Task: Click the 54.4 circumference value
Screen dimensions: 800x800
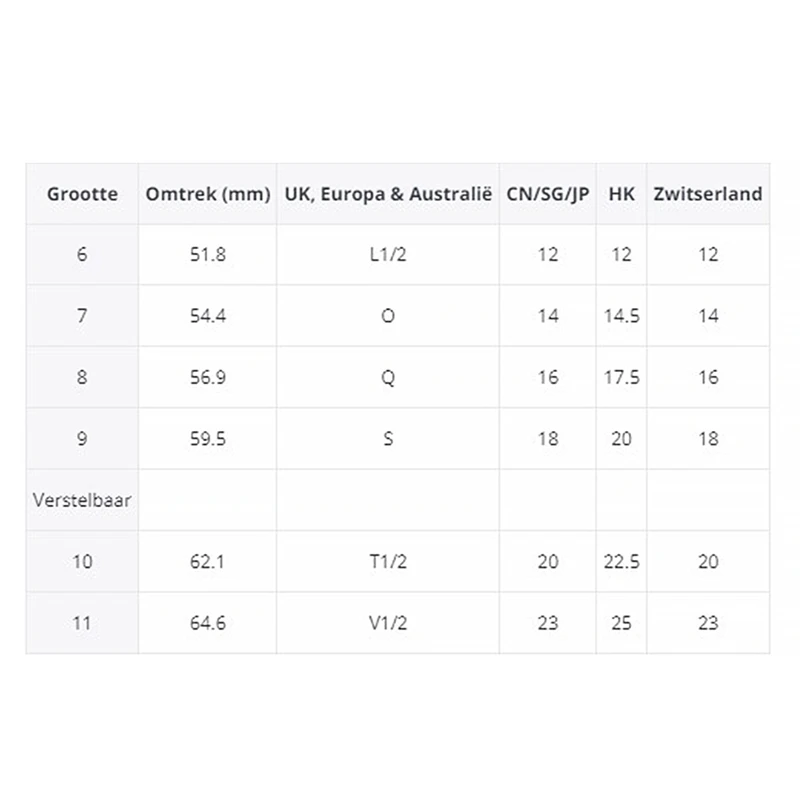Action: point(208,316)
